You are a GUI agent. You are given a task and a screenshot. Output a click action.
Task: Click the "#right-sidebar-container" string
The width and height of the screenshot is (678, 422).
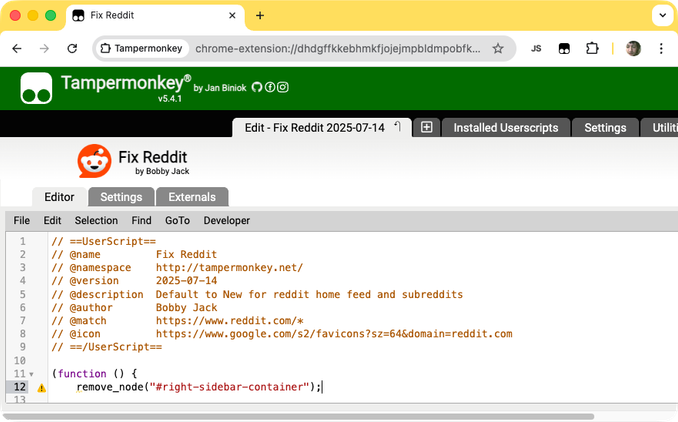230,387
